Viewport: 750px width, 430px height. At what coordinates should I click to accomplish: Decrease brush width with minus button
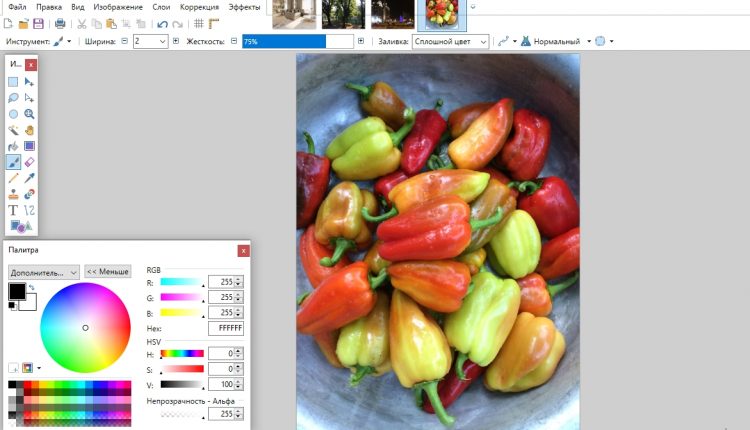pos(124,41)
